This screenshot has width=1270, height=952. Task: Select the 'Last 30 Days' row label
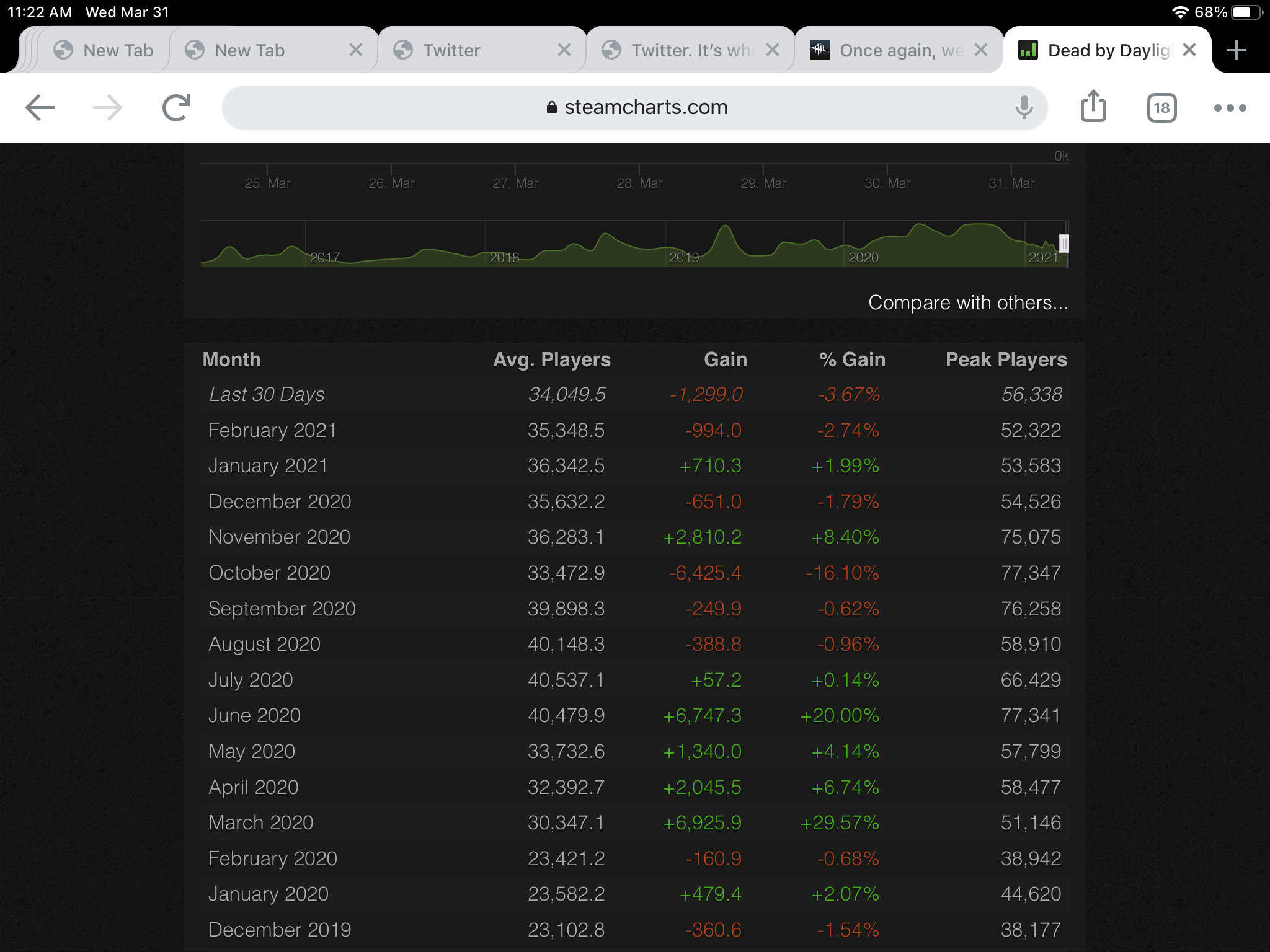[x=267, y=394]
